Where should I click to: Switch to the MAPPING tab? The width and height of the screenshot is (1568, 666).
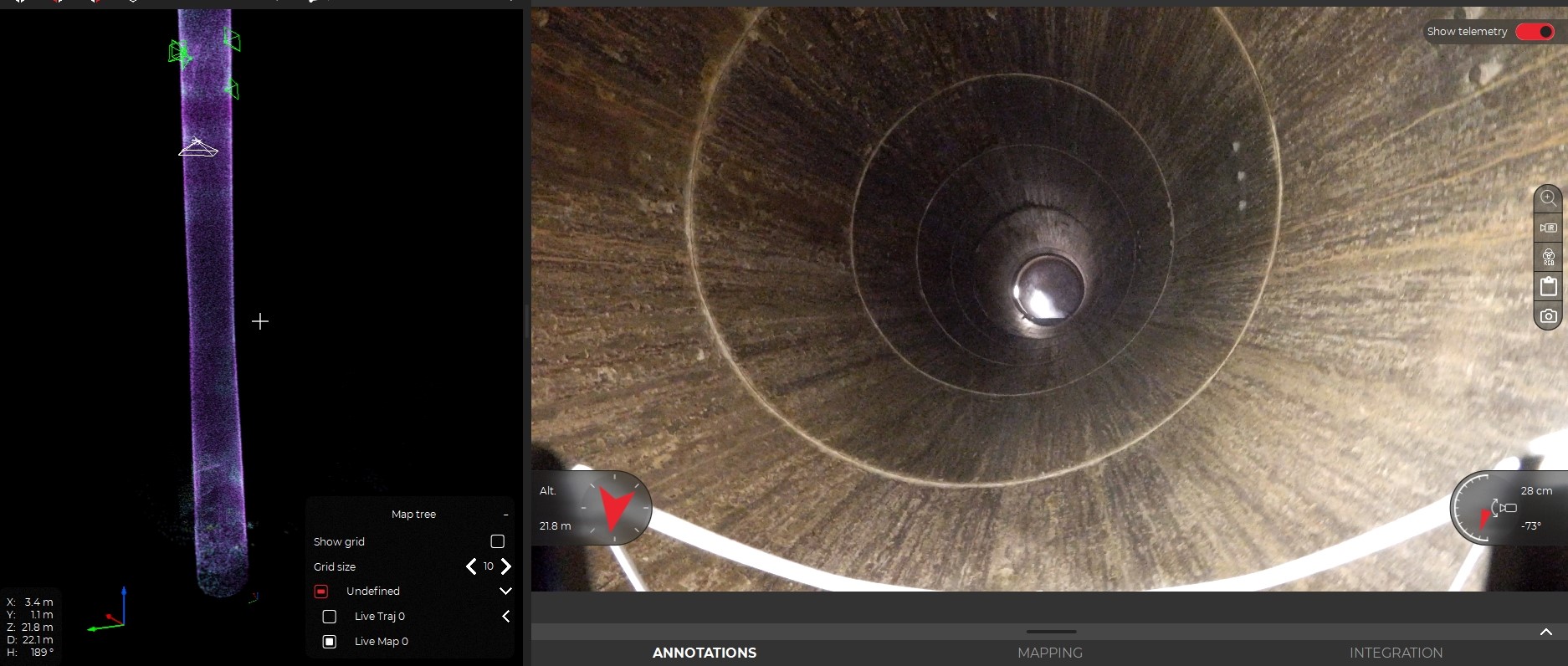1049,653
